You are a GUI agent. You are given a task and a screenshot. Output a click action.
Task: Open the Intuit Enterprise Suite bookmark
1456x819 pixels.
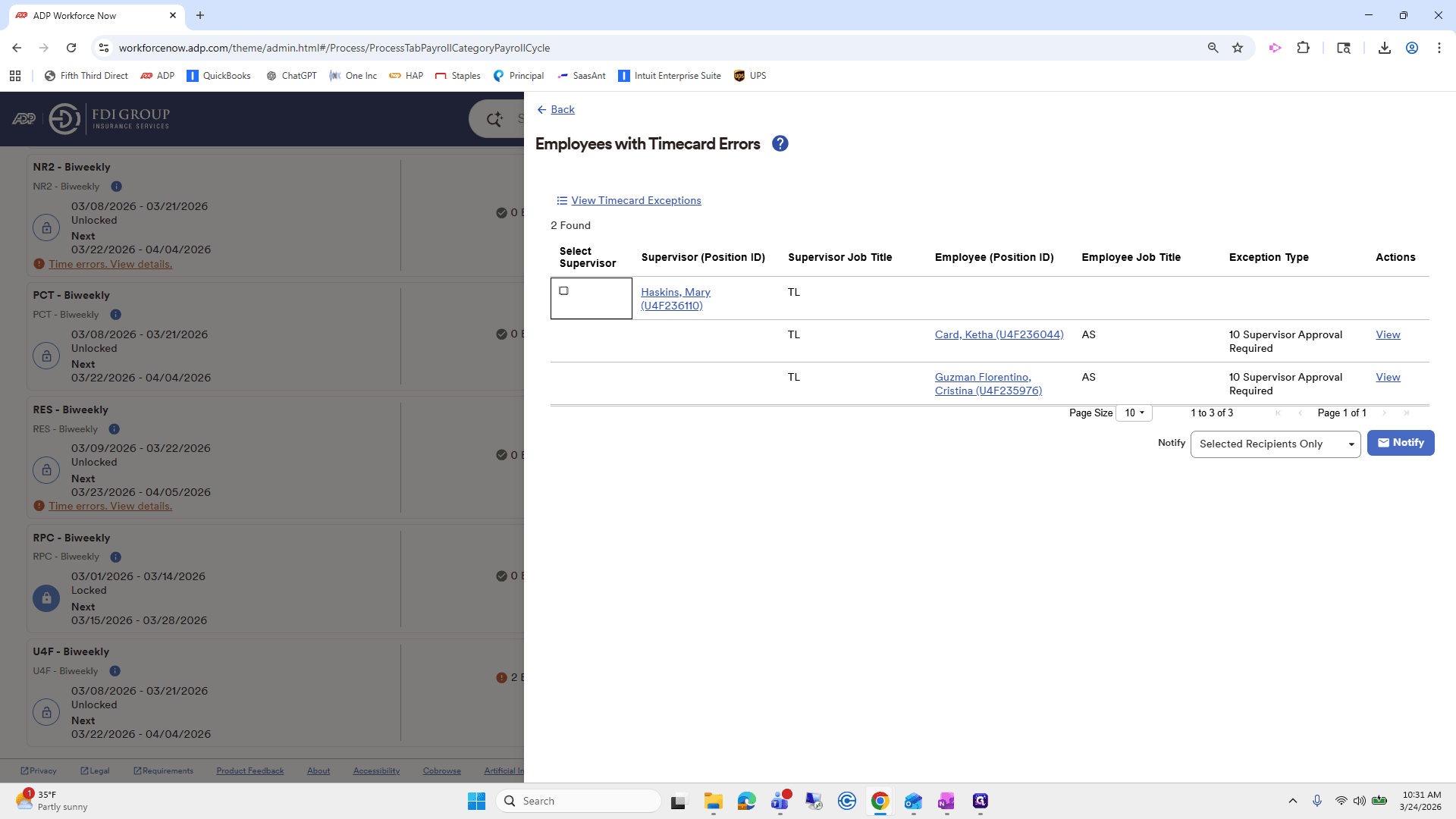pos(670,76)
